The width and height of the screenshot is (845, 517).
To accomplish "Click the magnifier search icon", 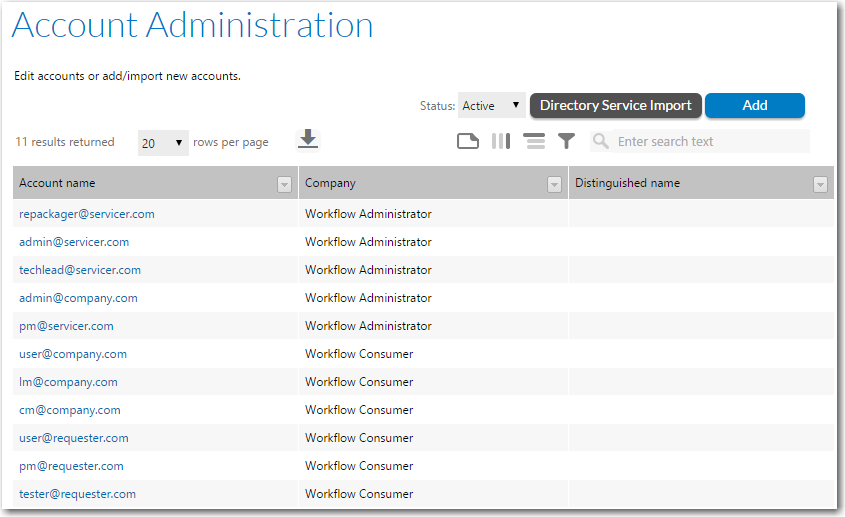I will tap(601, 141).
